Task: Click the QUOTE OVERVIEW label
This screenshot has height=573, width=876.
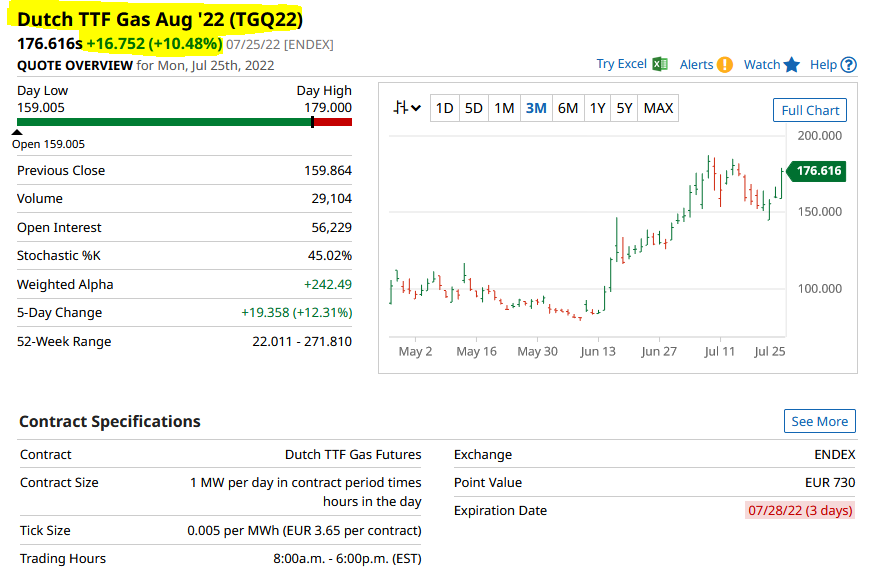Action: (75, 65)
